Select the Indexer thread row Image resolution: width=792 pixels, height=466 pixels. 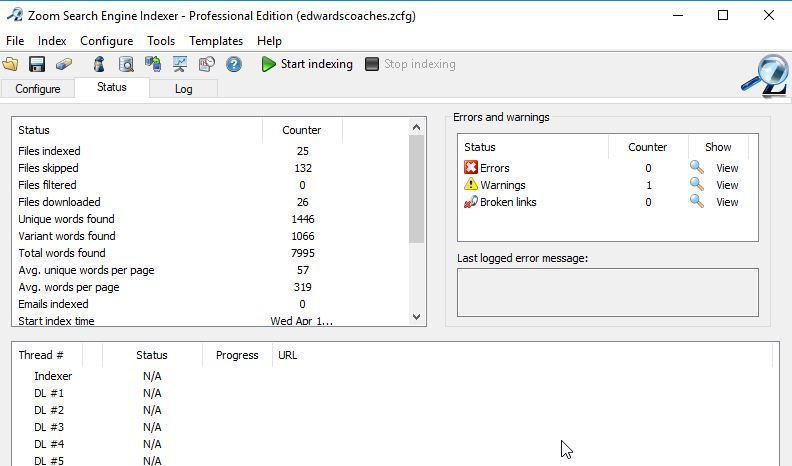coord(395,376)
